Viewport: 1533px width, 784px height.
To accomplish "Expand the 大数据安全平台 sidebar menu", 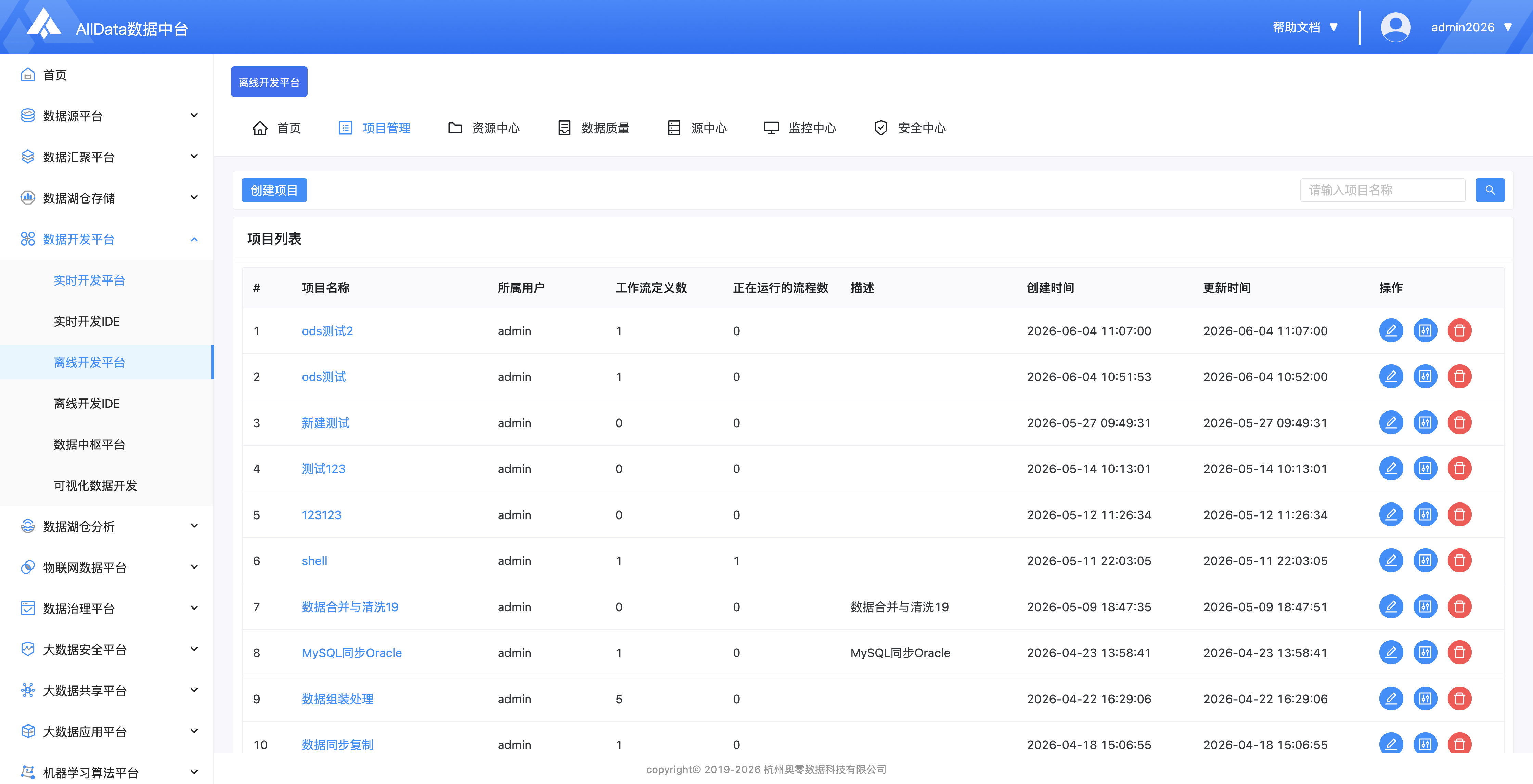I will point(106,650).
